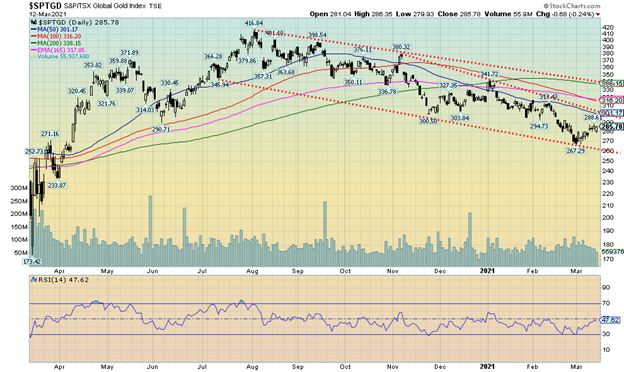Screen dimensions: 624x372
Task: Click the 416.84 peak price label
Action: (x=254, y=23)
